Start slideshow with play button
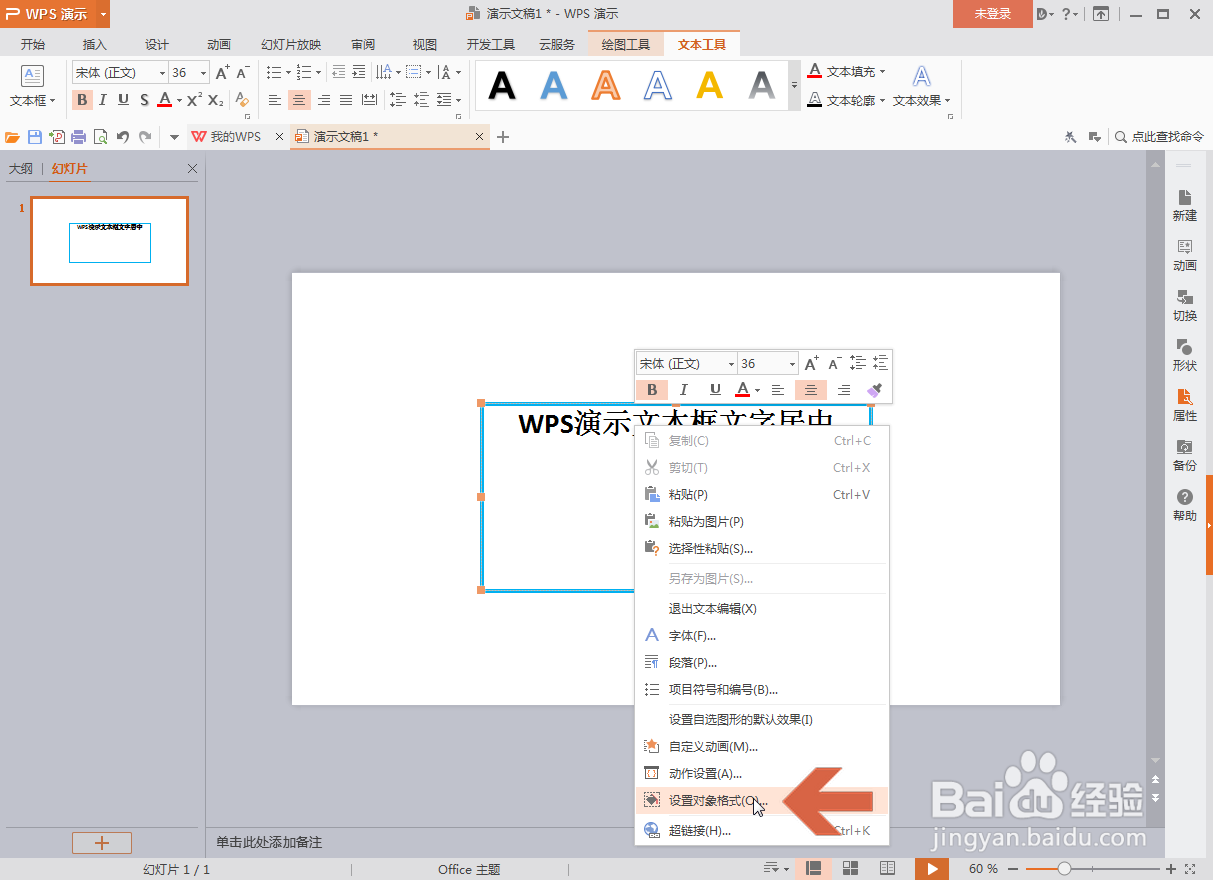The image size is (1213, 880). pyautogui.click(x=931, y=869)
